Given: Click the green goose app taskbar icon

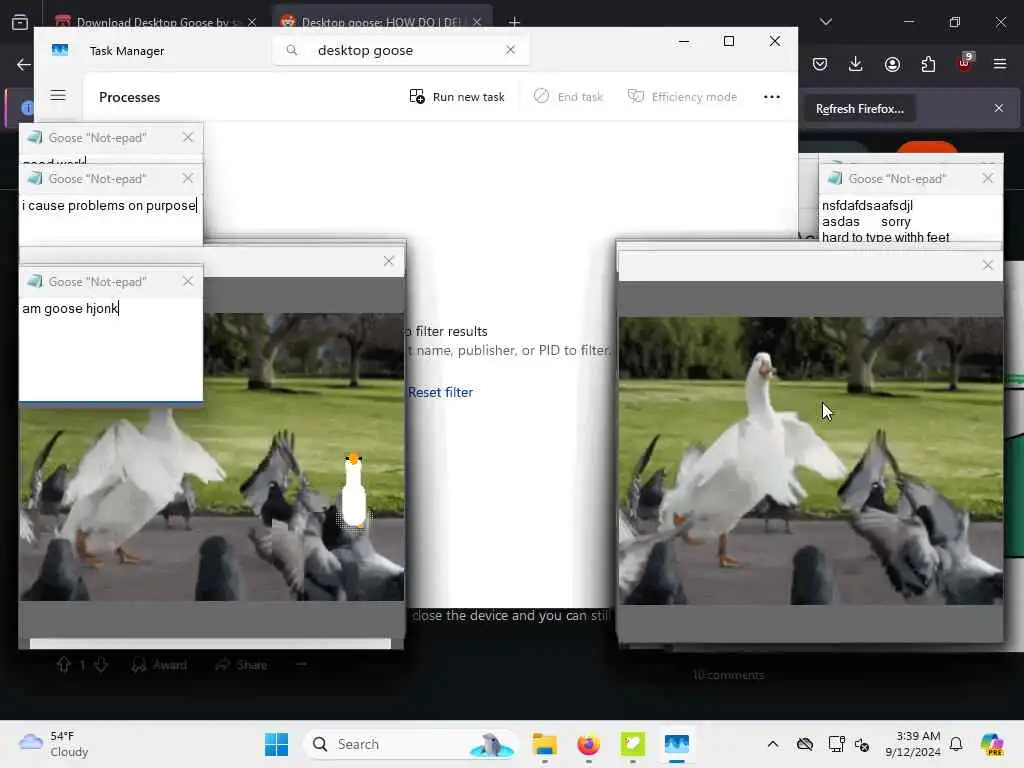Looking at the screenshot, I should point(632,744).
